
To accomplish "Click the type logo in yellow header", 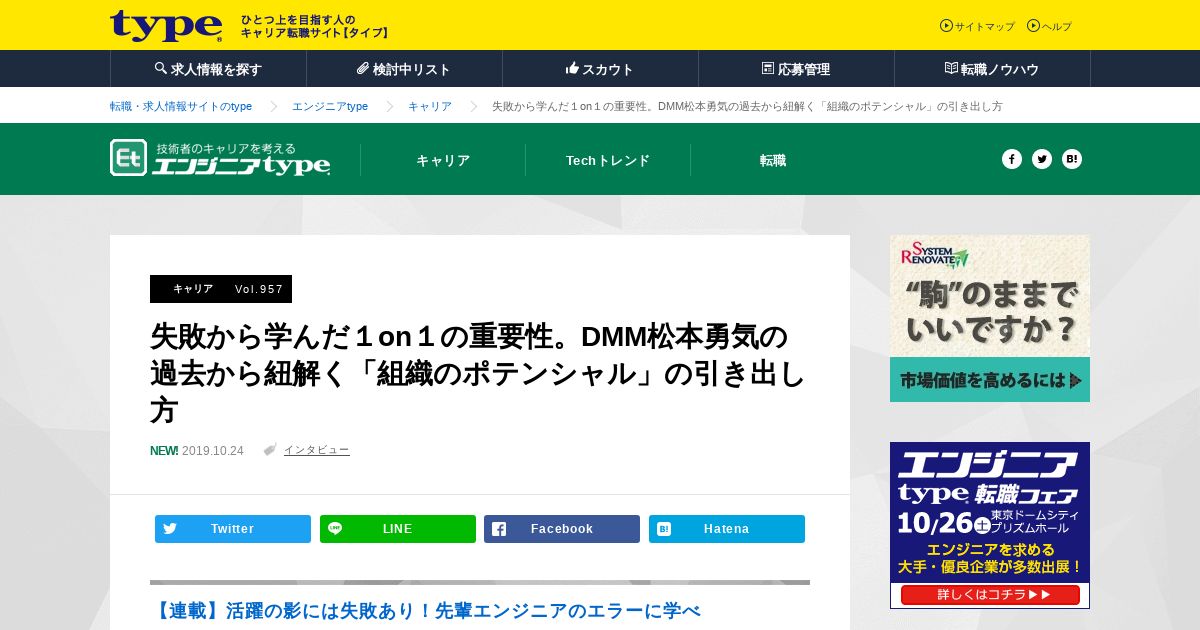I will coord(166,25).
